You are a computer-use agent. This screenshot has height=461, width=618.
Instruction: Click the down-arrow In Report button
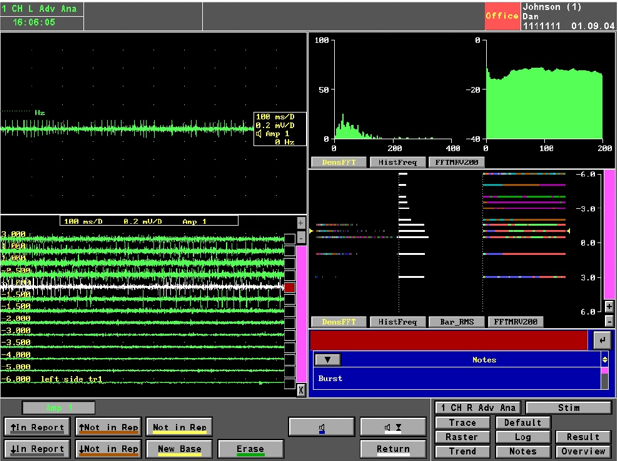click(x=37, y=449)
